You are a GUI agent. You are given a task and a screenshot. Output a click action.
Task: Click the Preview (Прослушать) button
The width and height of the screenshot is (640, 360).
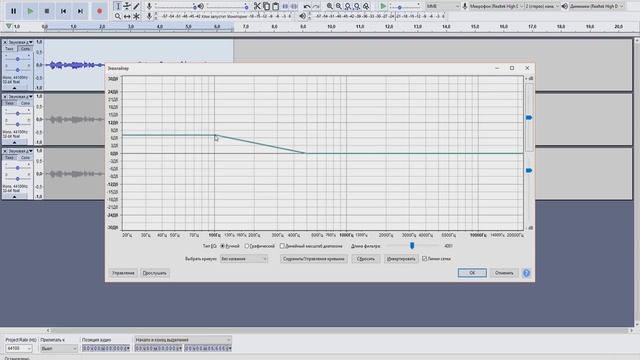pos(154,273)
